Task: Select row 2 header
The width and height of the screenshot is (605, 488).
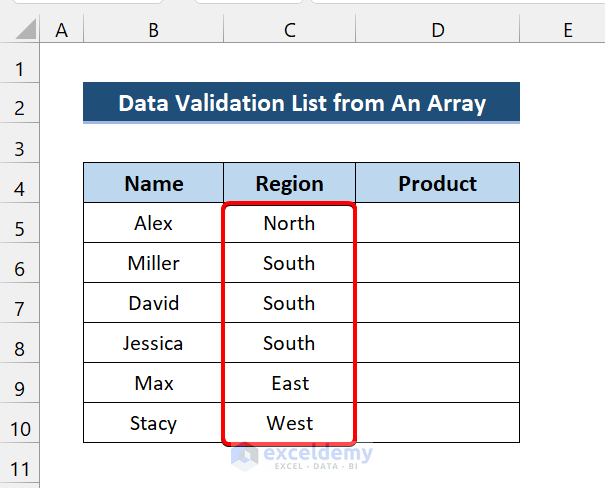Action: tap(20, 107)
